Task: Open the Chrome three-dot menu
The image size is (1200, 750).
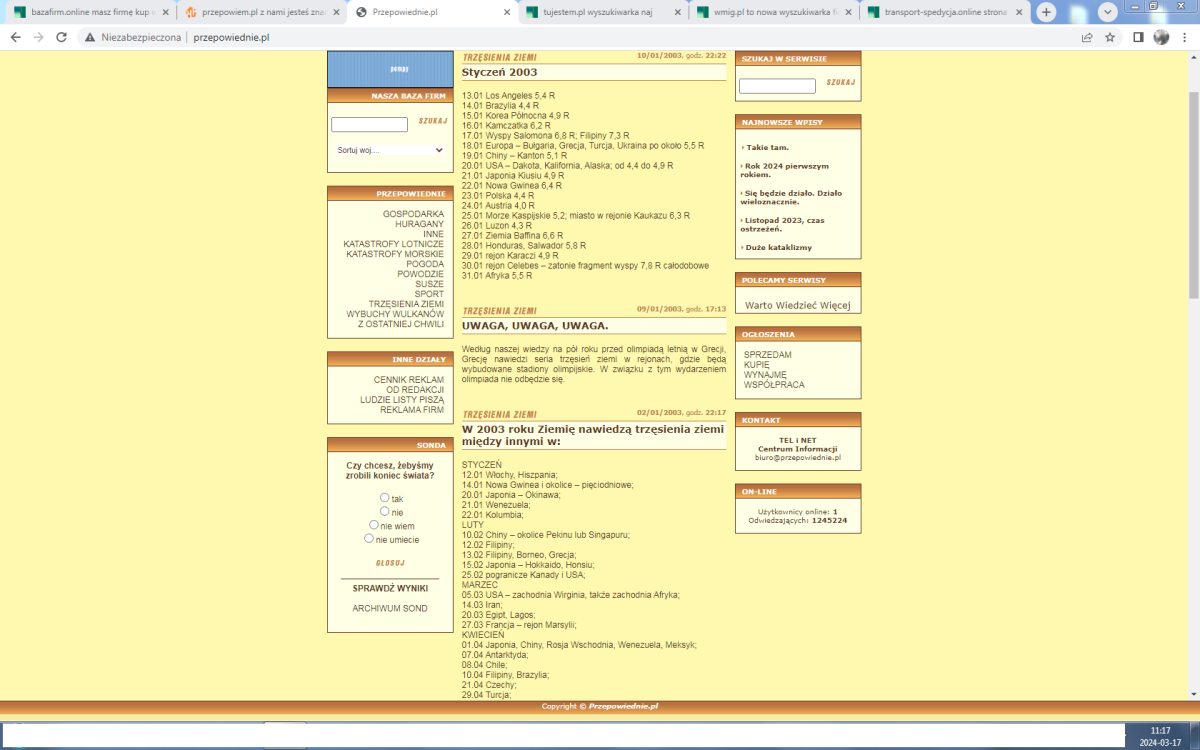Action: (x=1184, y=37)
